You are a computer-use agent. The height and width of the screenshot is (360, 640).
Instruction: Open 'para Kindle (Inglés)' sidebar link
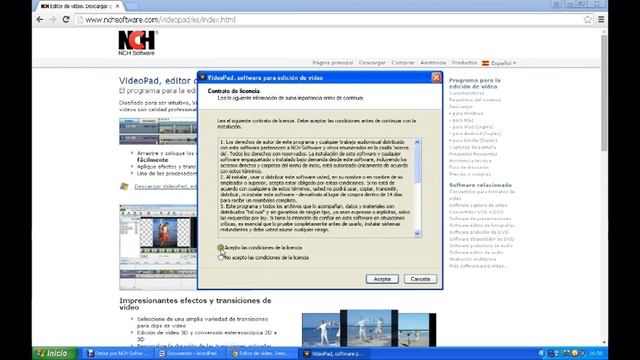[x=473, y=140]
